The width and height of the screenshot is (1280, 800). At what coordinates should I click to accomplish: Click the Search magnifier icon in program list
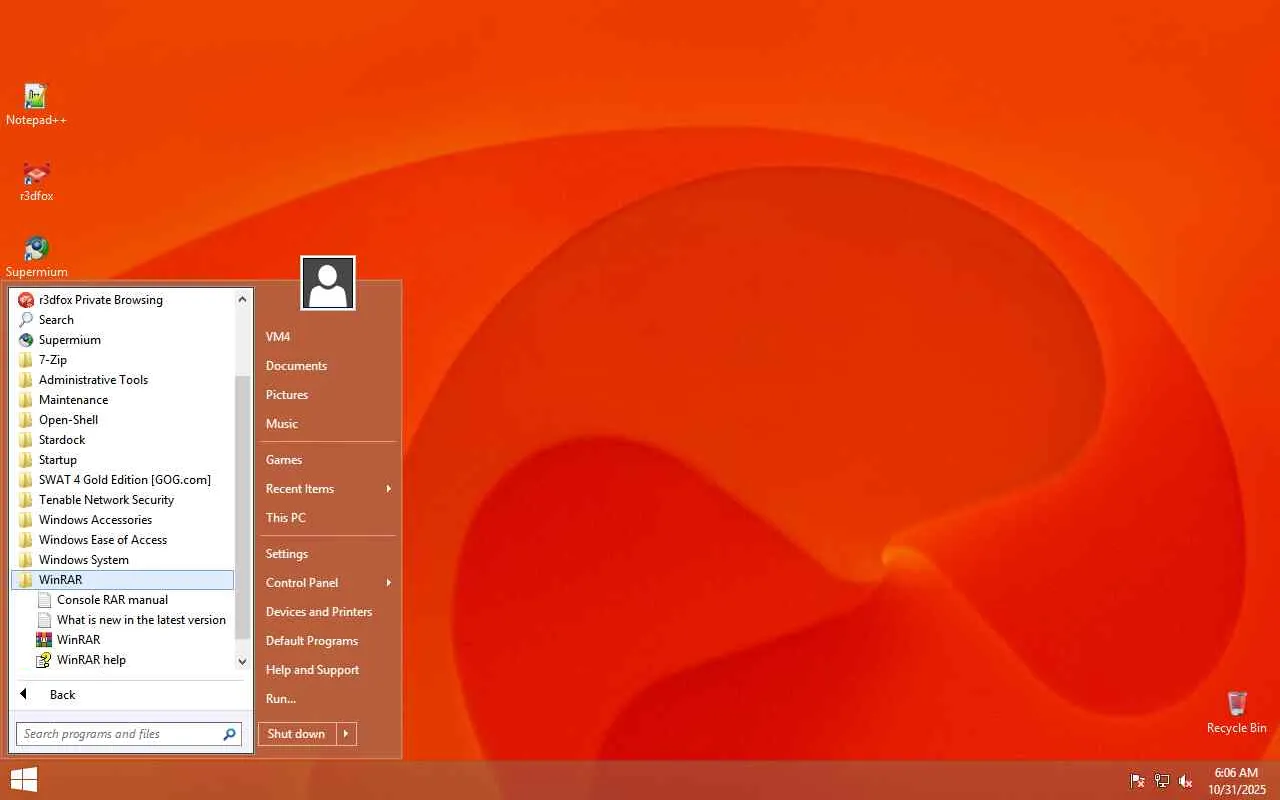[x=26, y=320]
